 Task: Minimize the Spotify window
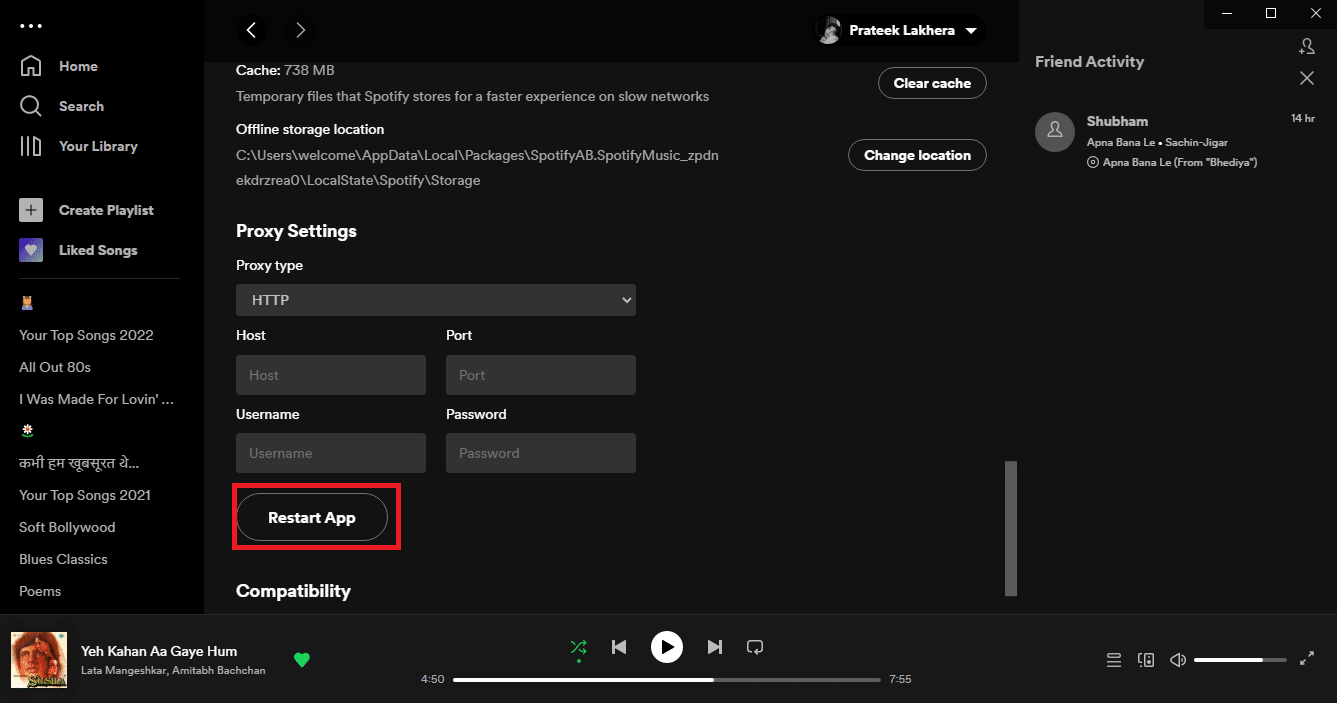[1226, 13]
